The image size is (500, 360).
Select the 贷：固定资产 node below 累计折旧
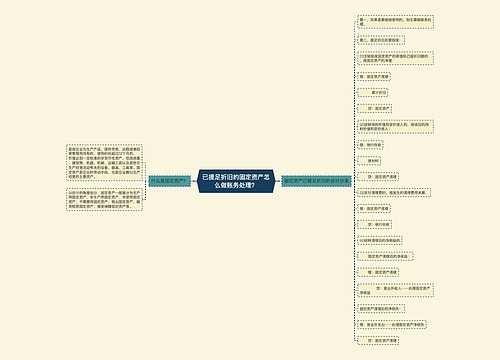pos(374,108)
